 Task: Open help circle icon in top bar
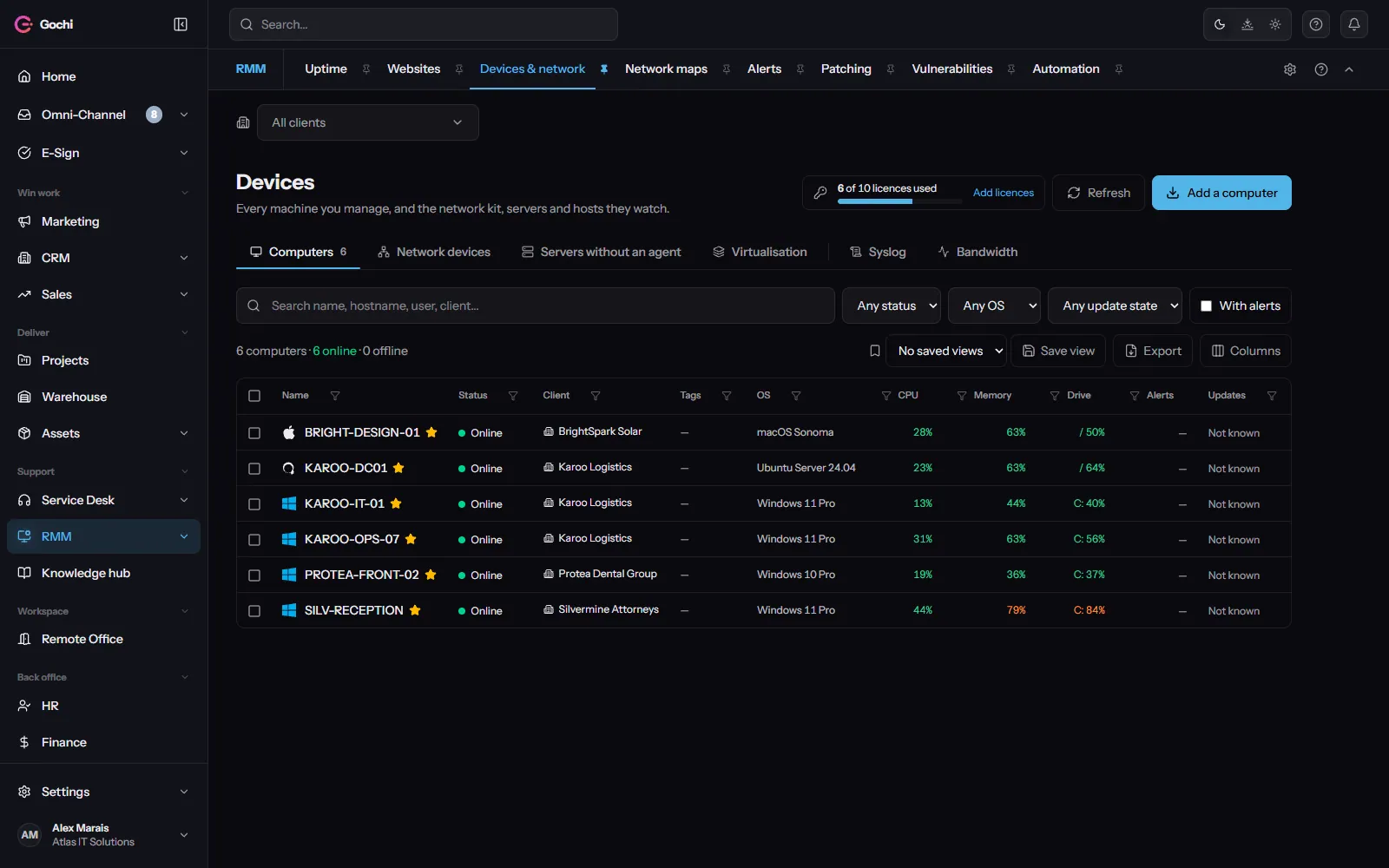coord(1316,24)
